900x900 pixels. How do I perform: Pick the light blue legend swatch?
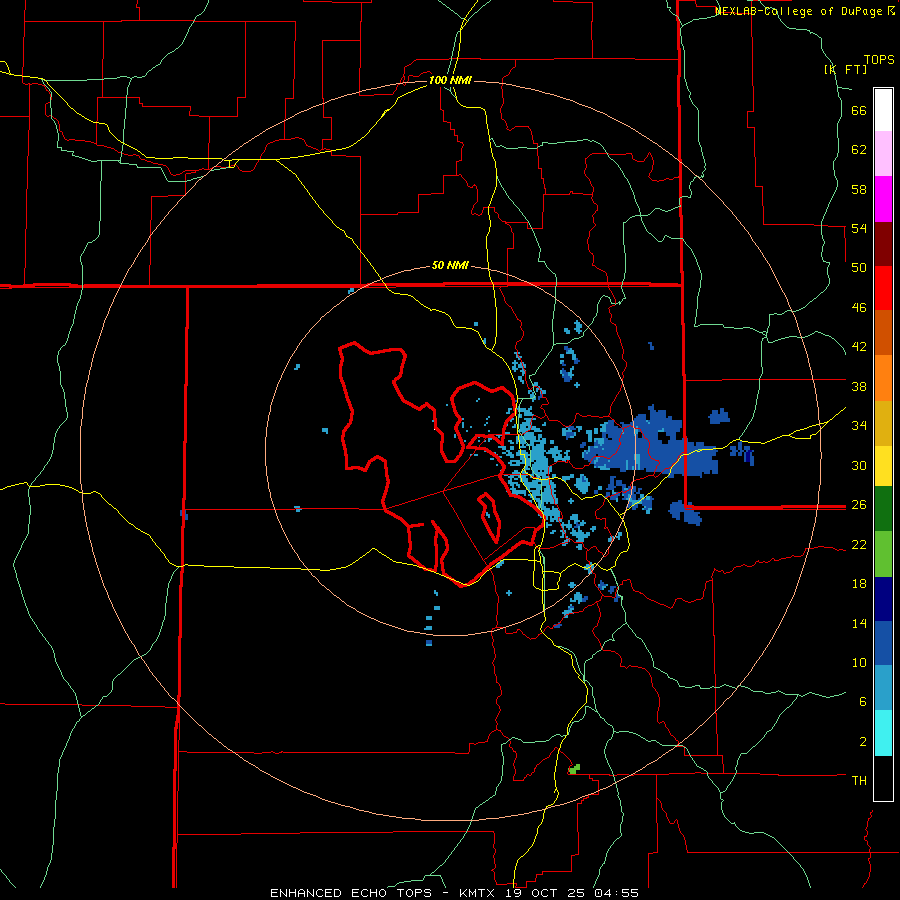click(x=883, y=688)
